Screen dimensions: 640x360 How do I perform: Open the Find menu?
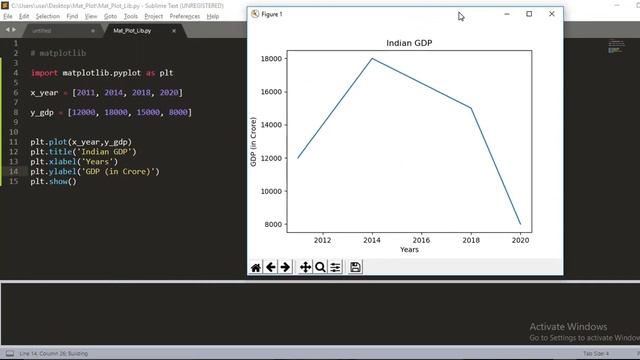72,16
